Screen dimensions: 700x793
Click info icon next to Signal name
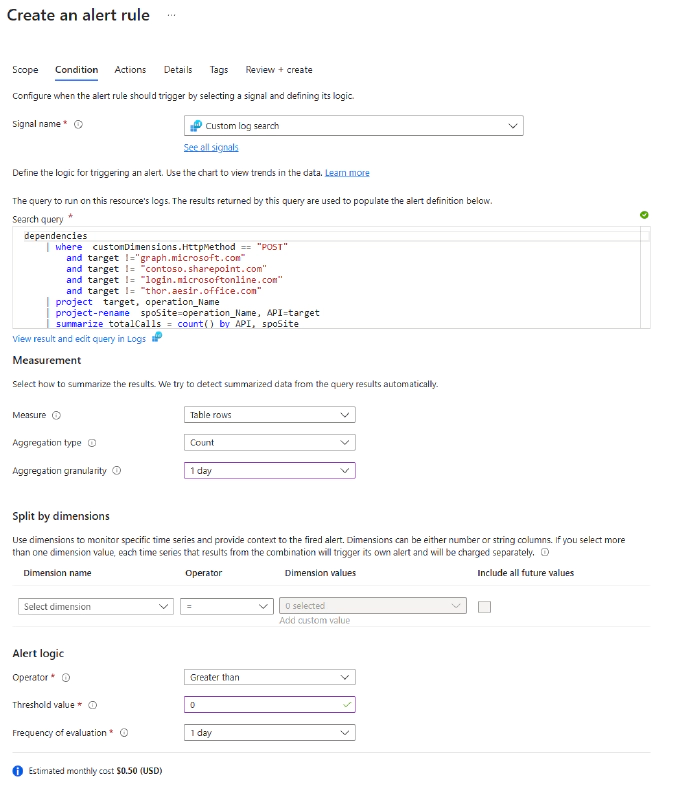point(79,125)
